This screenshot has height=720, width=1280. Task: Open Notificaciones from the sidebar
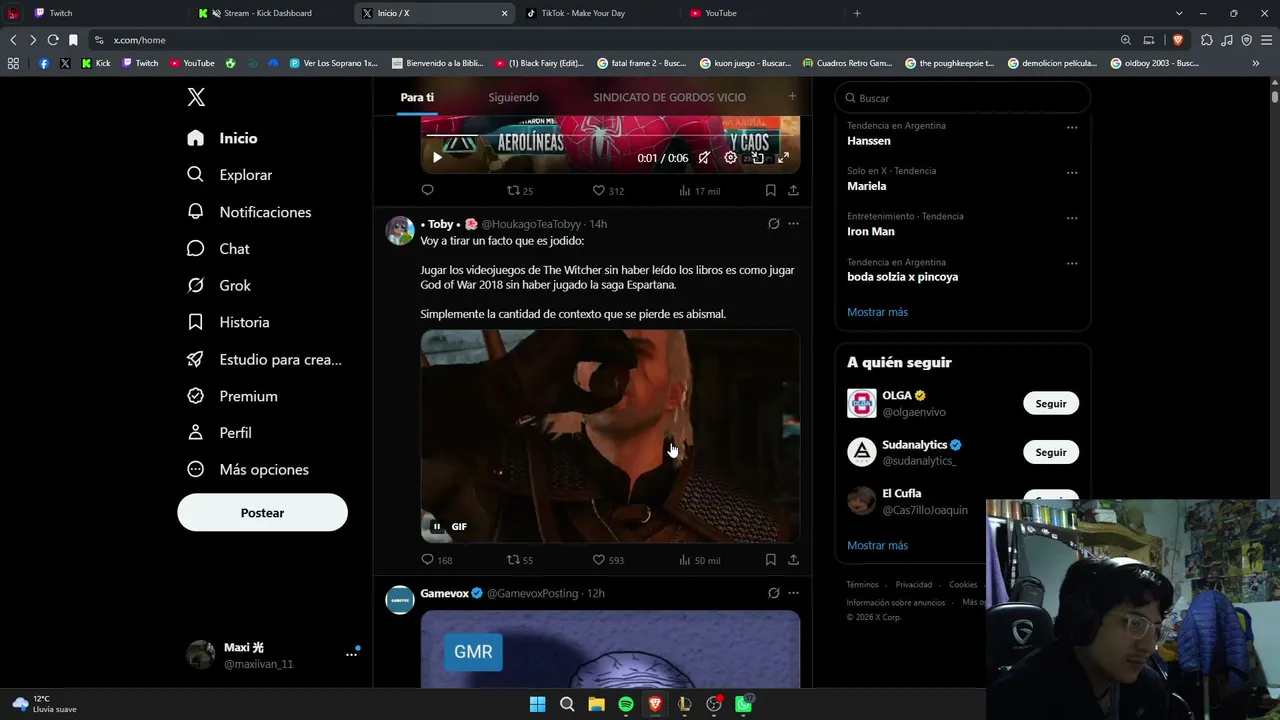pyautogui.click(x=249, y=212)
